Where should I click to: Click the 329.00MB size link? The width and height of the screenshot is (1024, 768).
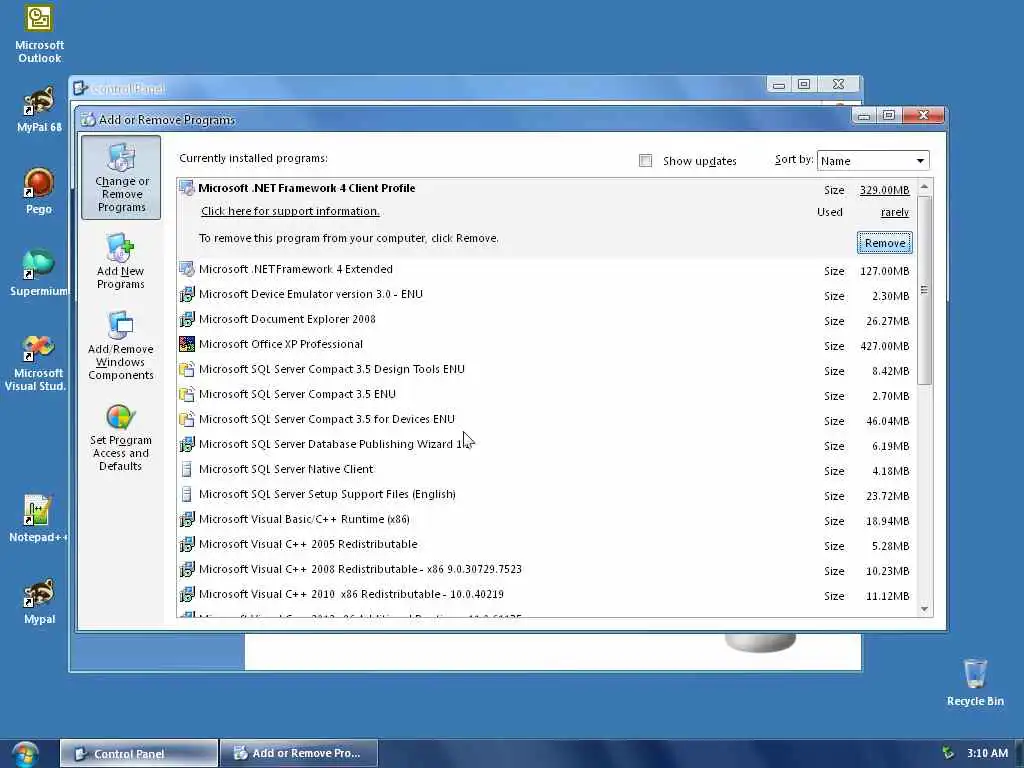[884, 190]
